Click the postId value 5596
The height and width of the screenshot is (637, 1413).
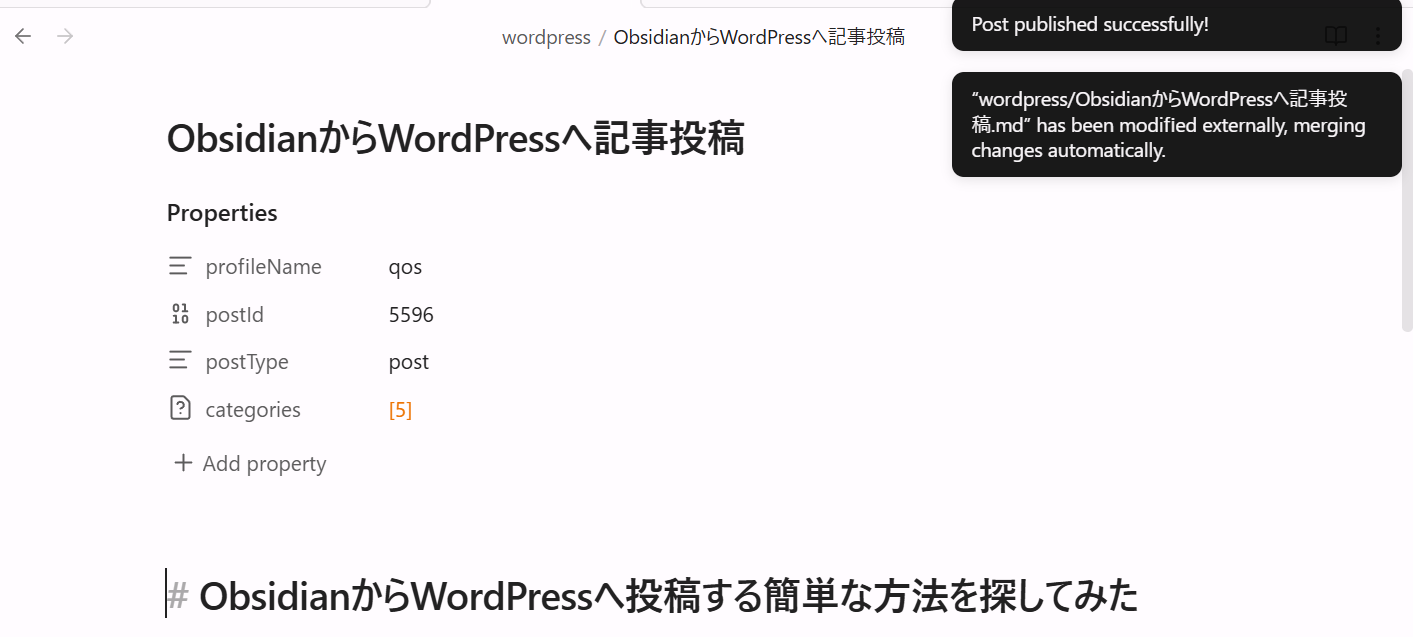pos(411,315)
